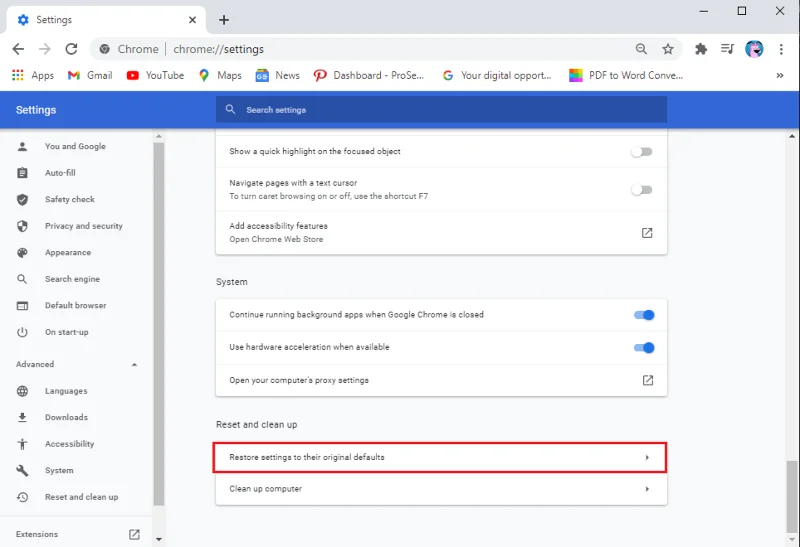Image resolution: width=800 pixels, height=547 pixels.
Task: Disable continue running background apps toggle
Action: [x=644, y=315]
